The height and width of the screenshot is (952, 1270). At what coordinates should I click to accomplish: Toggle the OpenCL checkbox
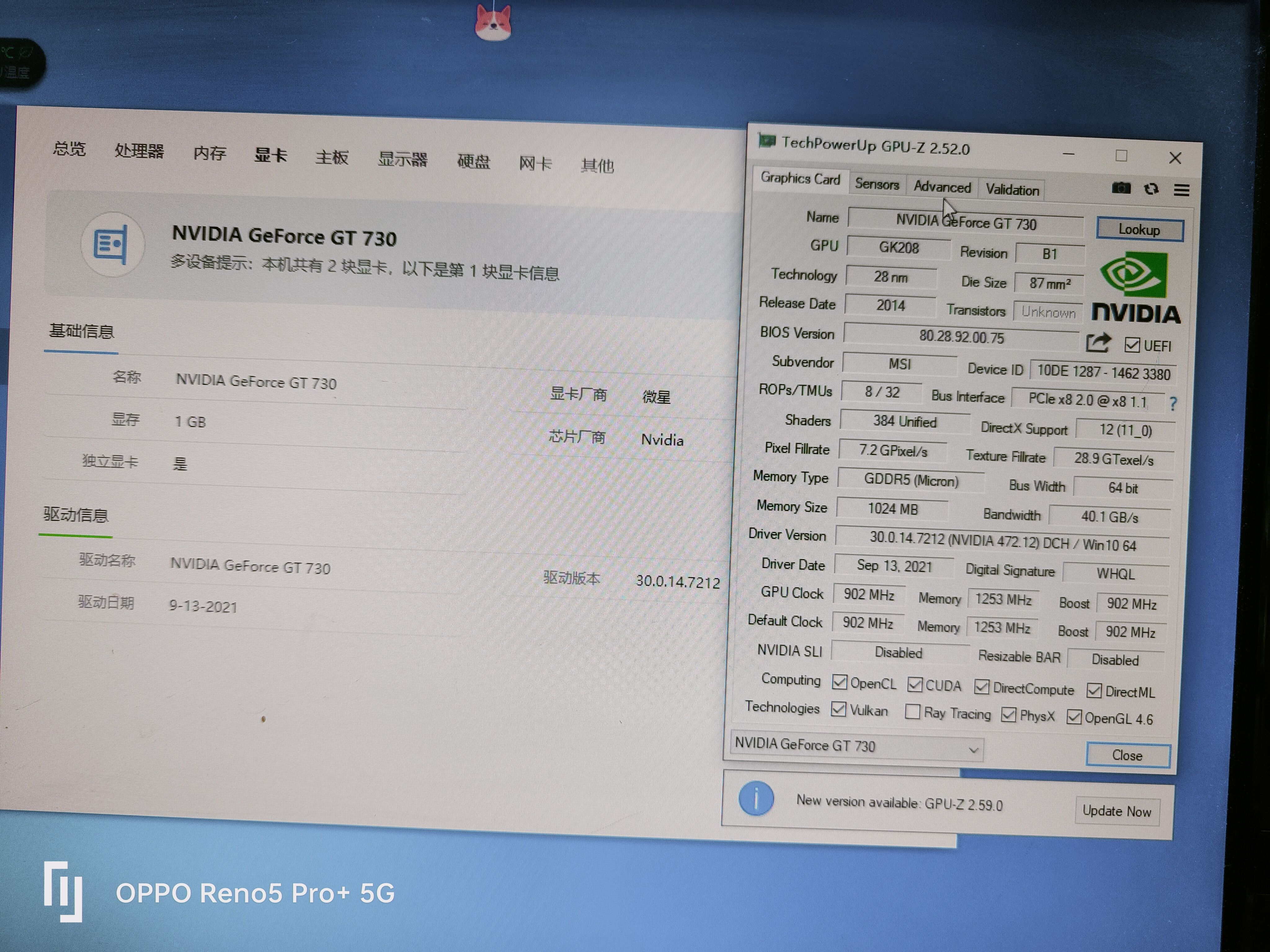839,682
